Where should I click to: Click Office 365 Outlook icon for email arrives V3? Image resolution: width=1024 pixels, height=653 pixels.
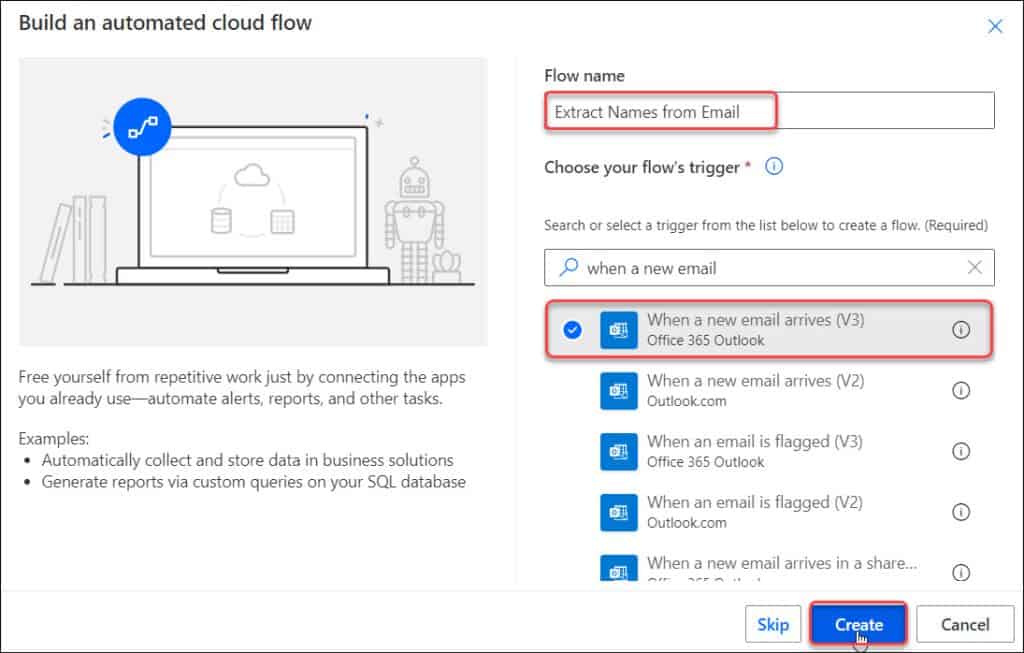pos(618,330)
